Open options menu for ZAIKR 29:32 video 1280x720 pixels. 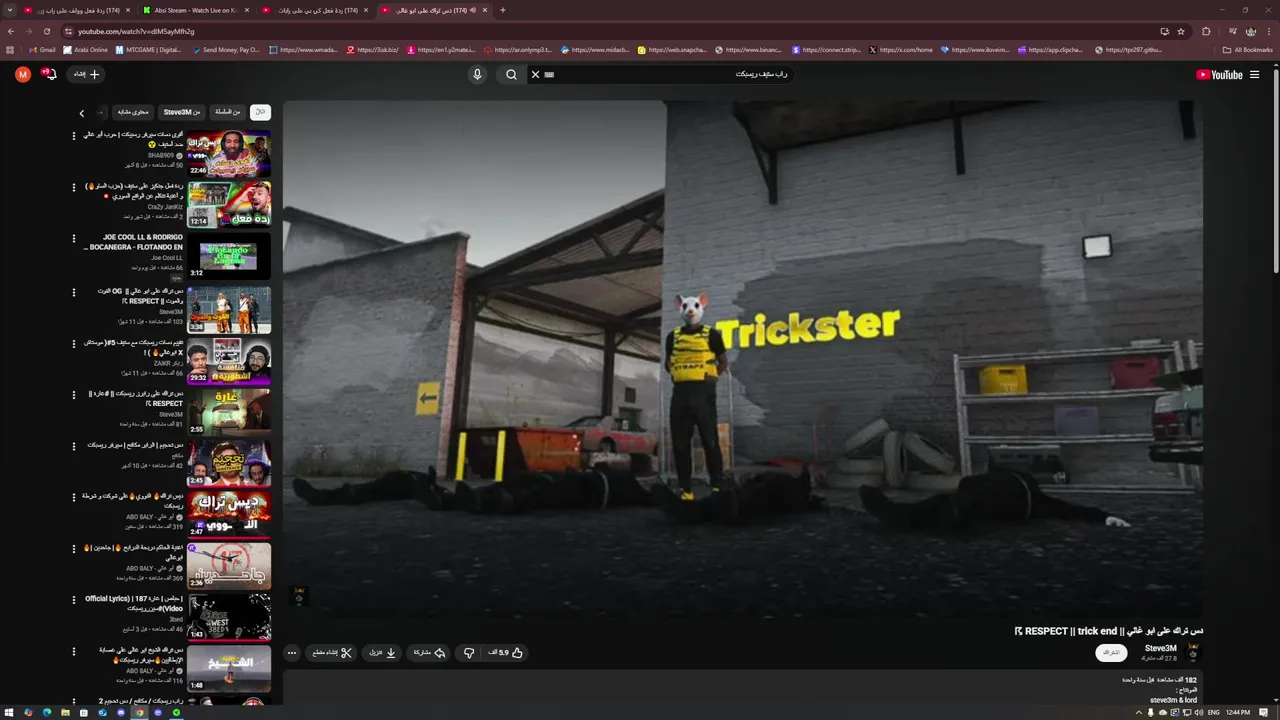pos(73,344)
